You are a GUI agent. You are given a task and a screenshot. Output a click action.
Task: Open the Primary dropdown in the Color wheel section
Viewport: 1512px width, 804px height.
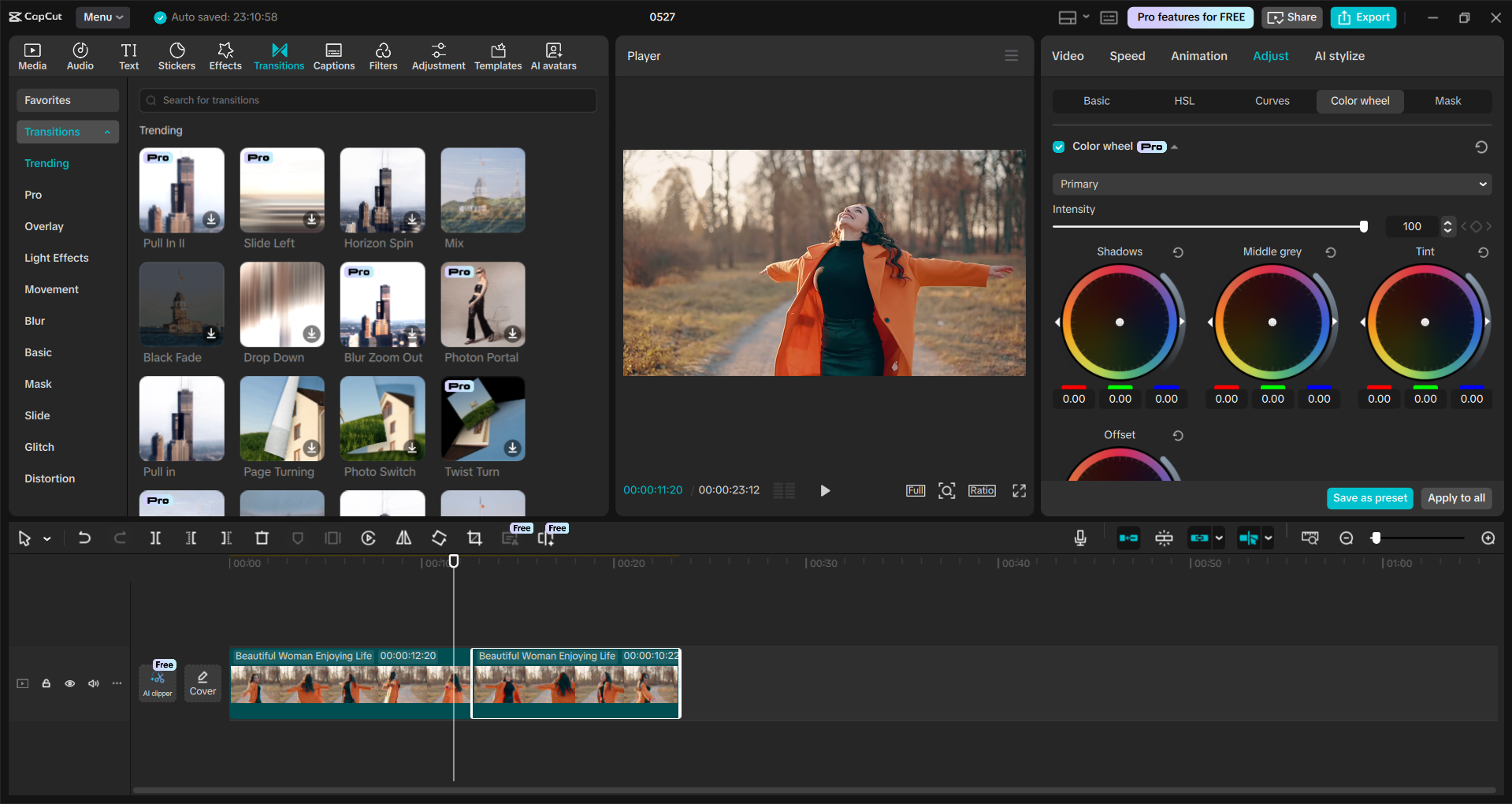click(1270, 184)
